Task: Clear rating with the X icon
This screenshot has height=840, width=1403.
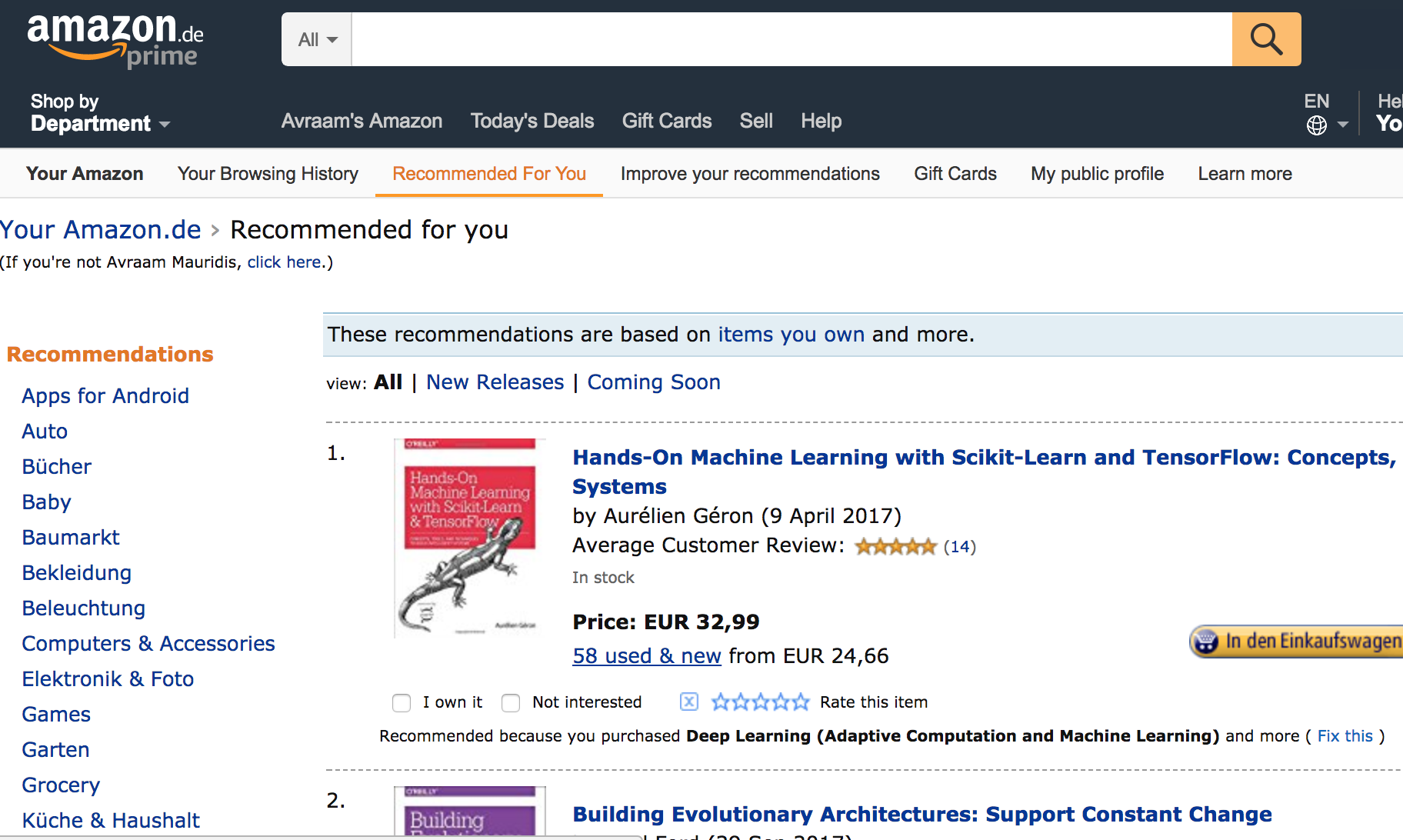Action: coord(689,702)
